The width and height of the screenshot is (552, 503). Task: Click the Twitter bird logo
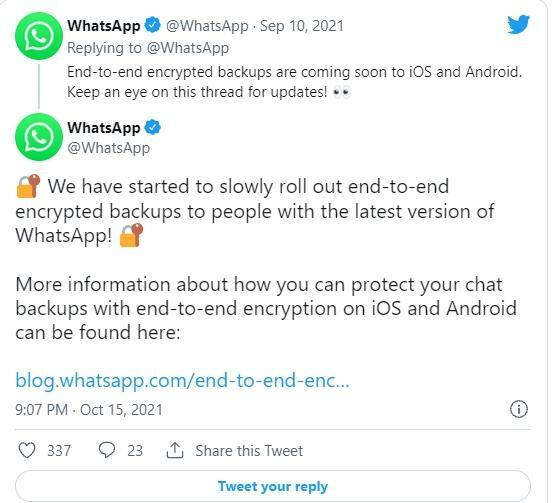click(x=518, y=24)
